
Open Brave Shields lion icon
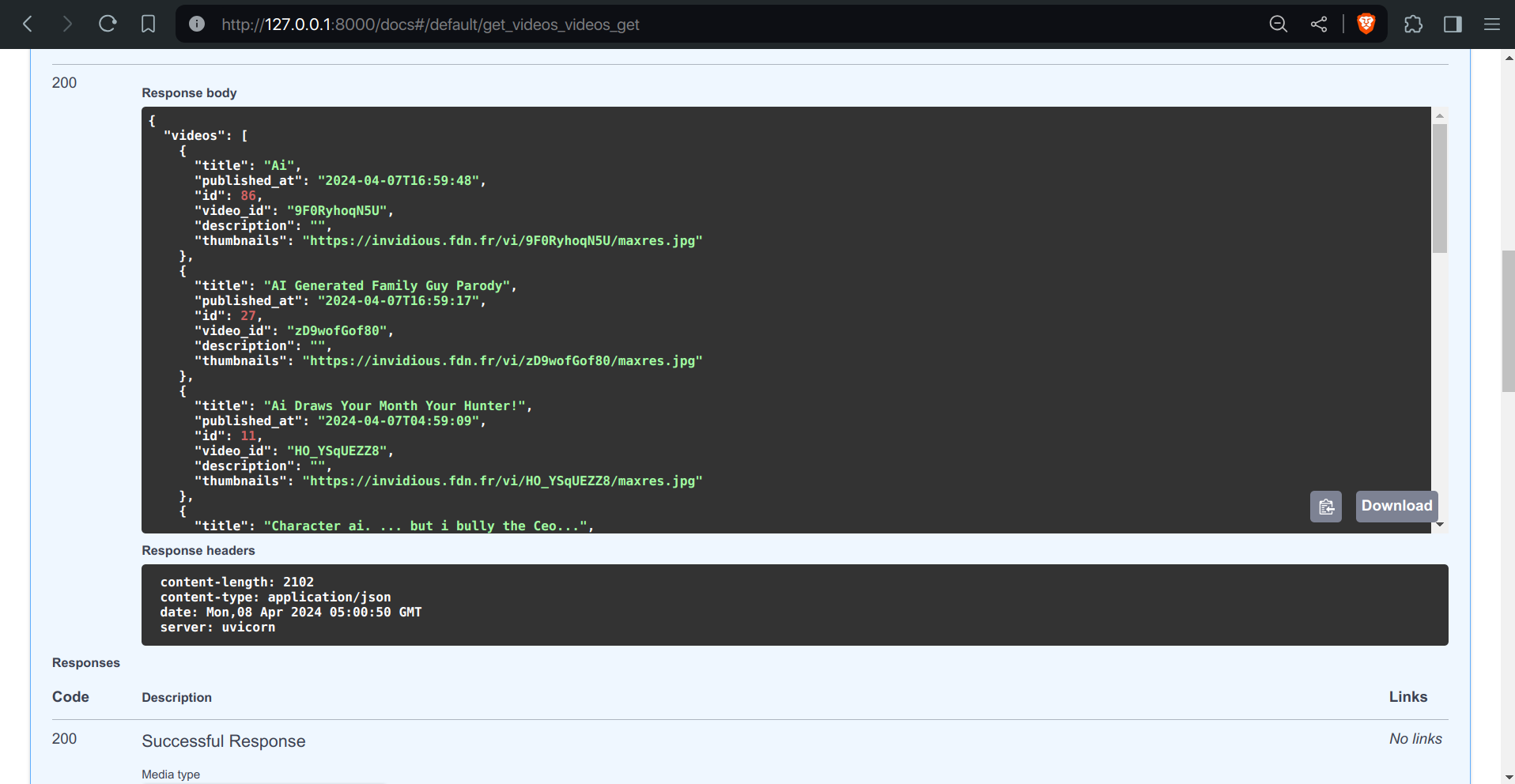click(x=1366, y=24)
